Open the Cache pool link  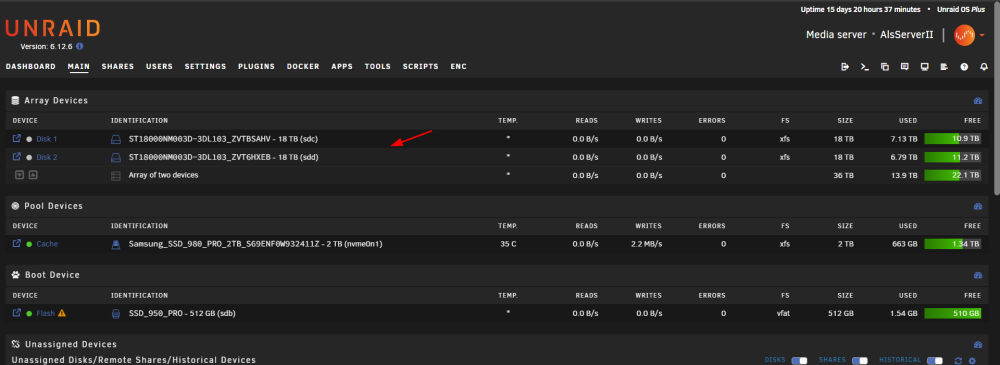[x=47, y=244]
